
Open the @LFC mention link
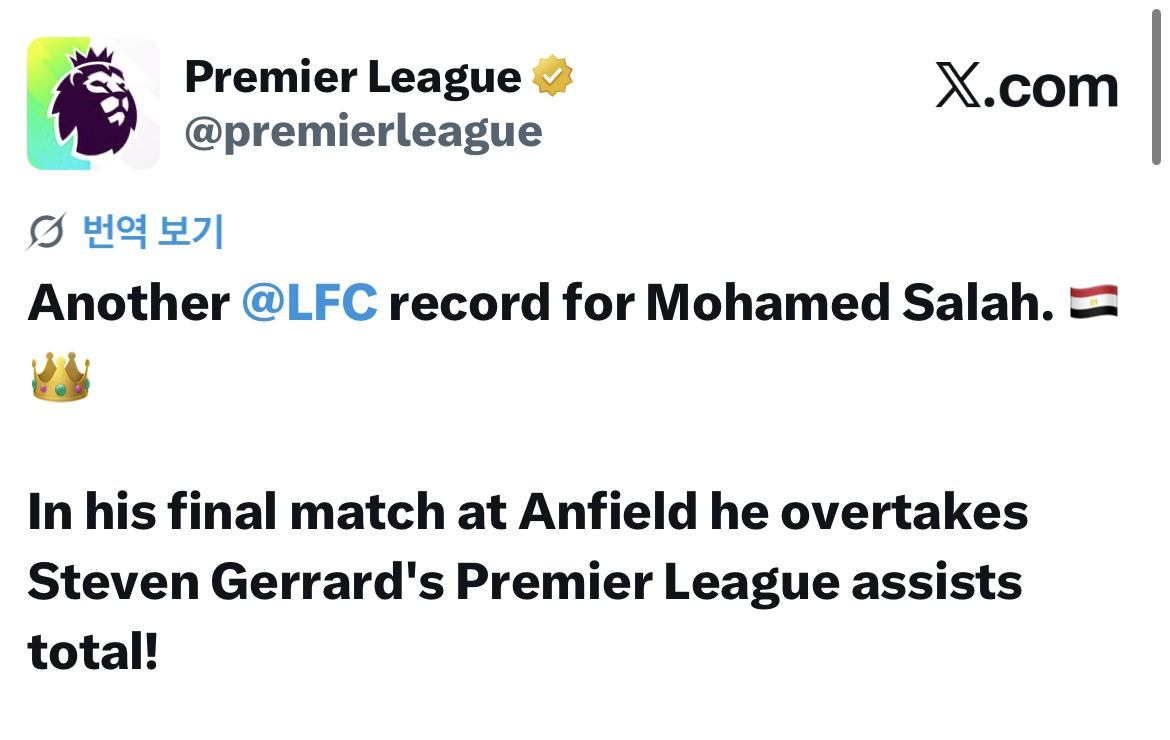310,303
